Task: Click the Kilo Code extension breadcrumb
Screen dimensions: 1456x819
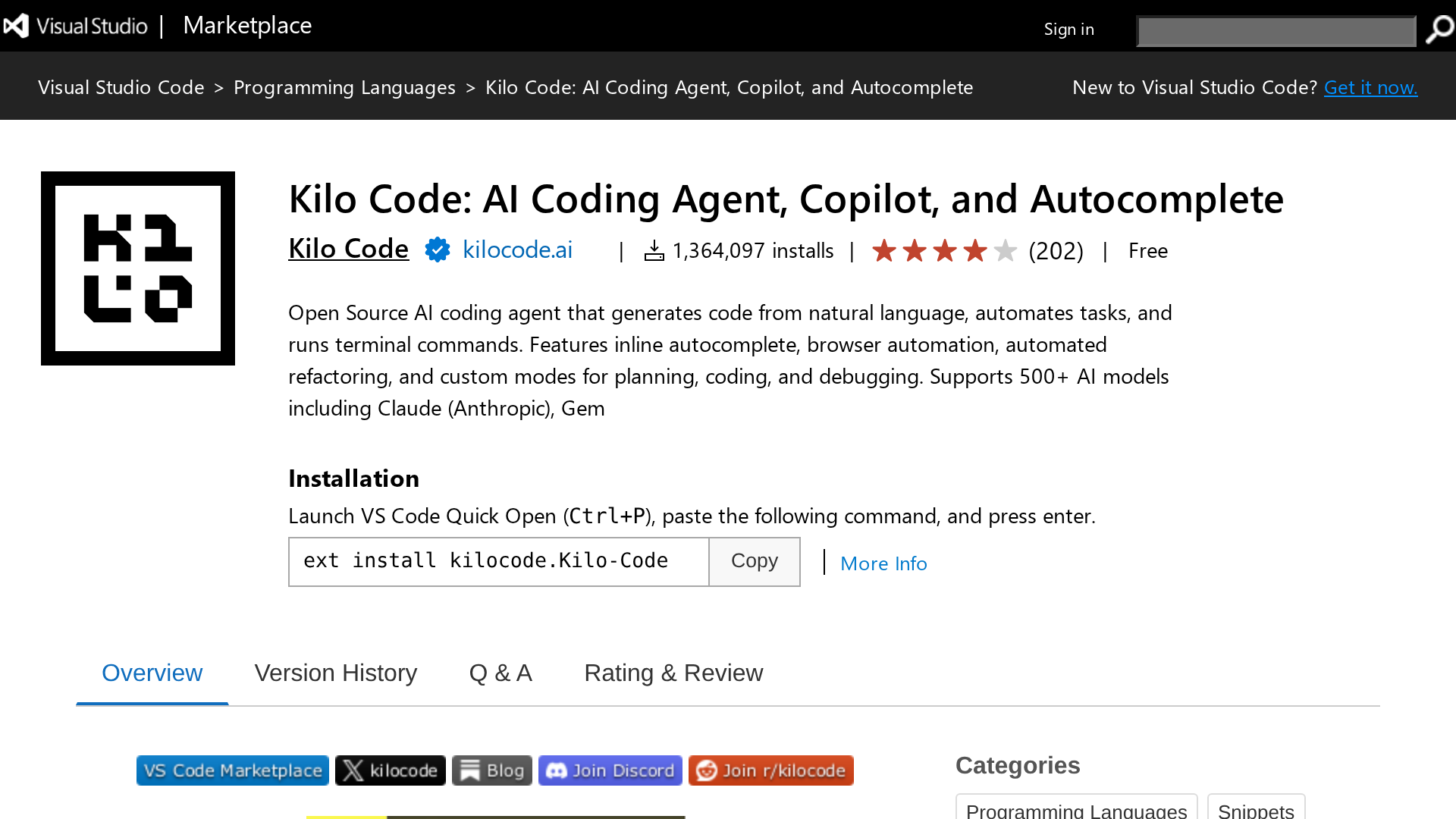Action: (x=729, y=87)
